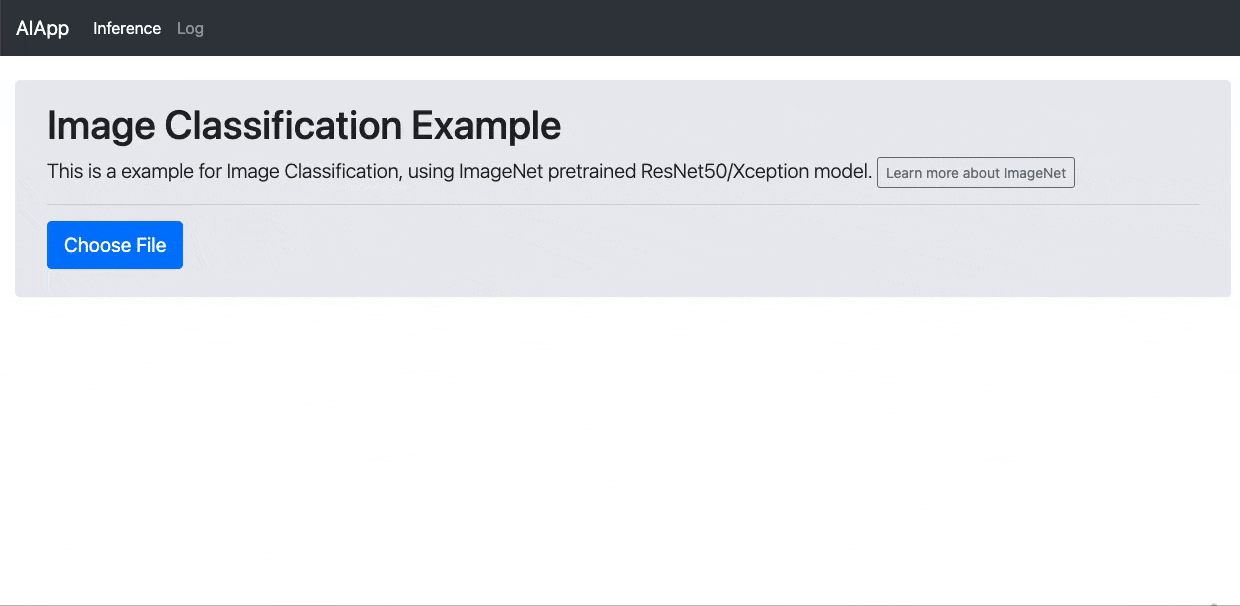Click the word "model." ending the description
Viewport: 1240px width, 606px height.
pos(841,171)
